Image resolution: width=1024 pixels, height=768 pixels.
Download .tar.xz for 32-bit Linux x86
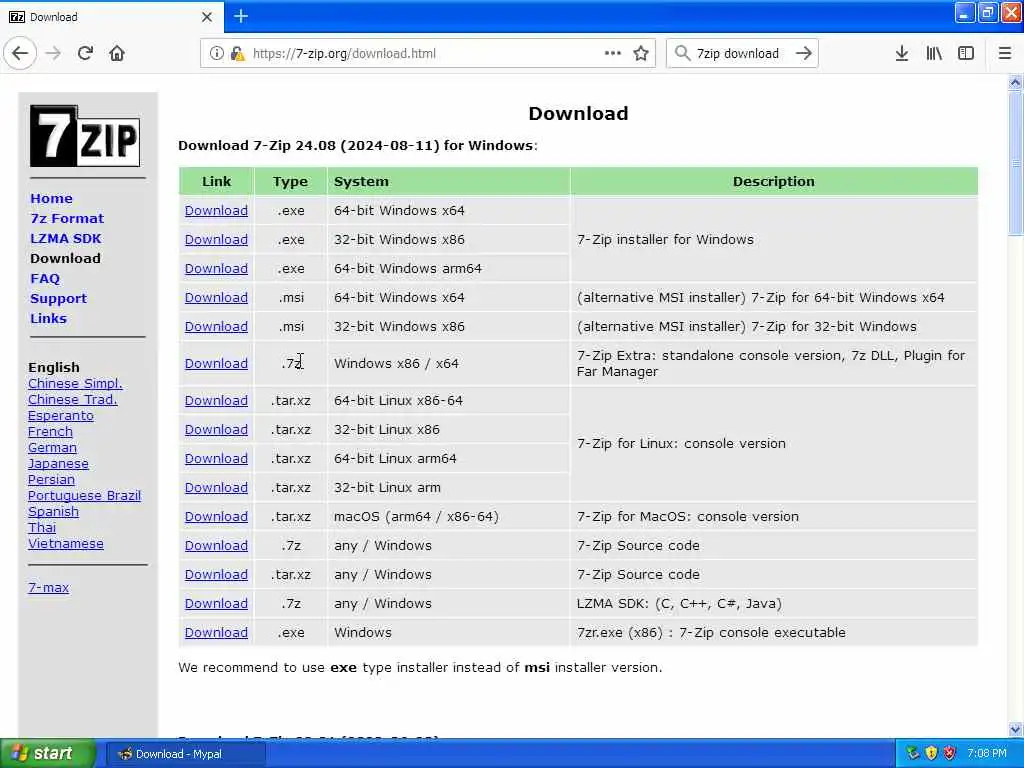(216, 430)
